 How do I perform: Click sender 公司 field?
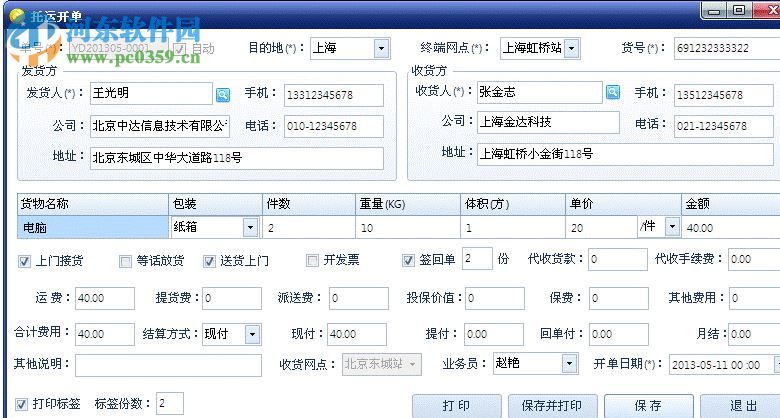click(160, 126)
